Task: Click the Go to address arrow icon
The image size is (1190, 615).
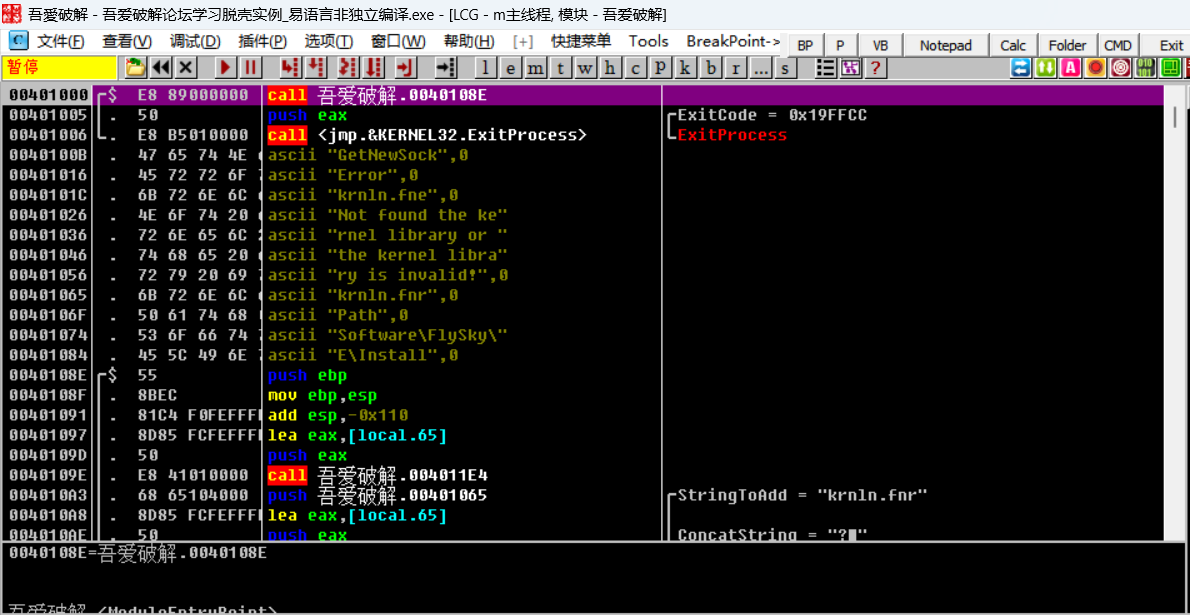Action: pos(446,68)
